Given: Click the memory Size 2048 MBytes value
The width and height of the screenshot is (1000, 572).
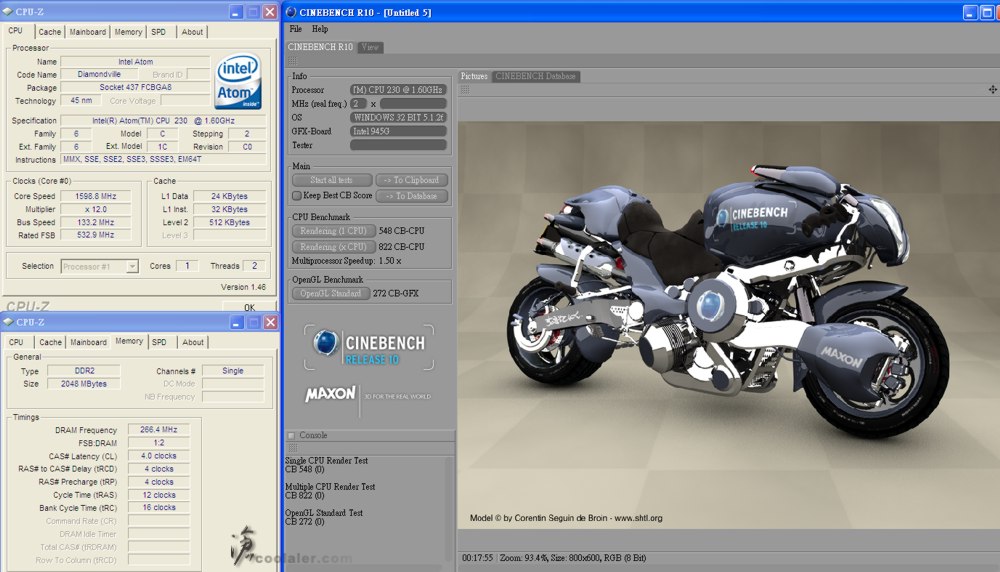Looking at the screenshot, I should (x=84, y=384).
